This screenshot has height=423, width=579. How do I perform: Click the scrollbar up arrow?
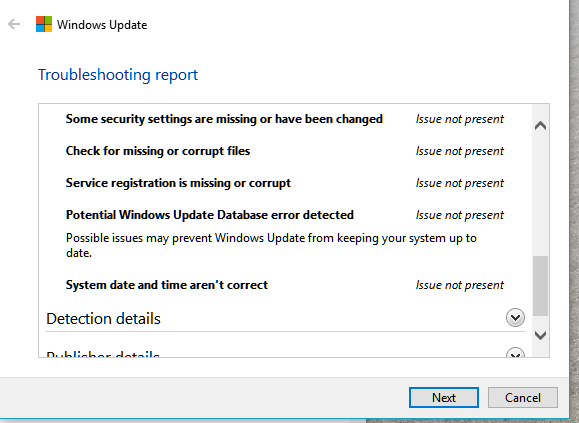(x=540, y=126)
